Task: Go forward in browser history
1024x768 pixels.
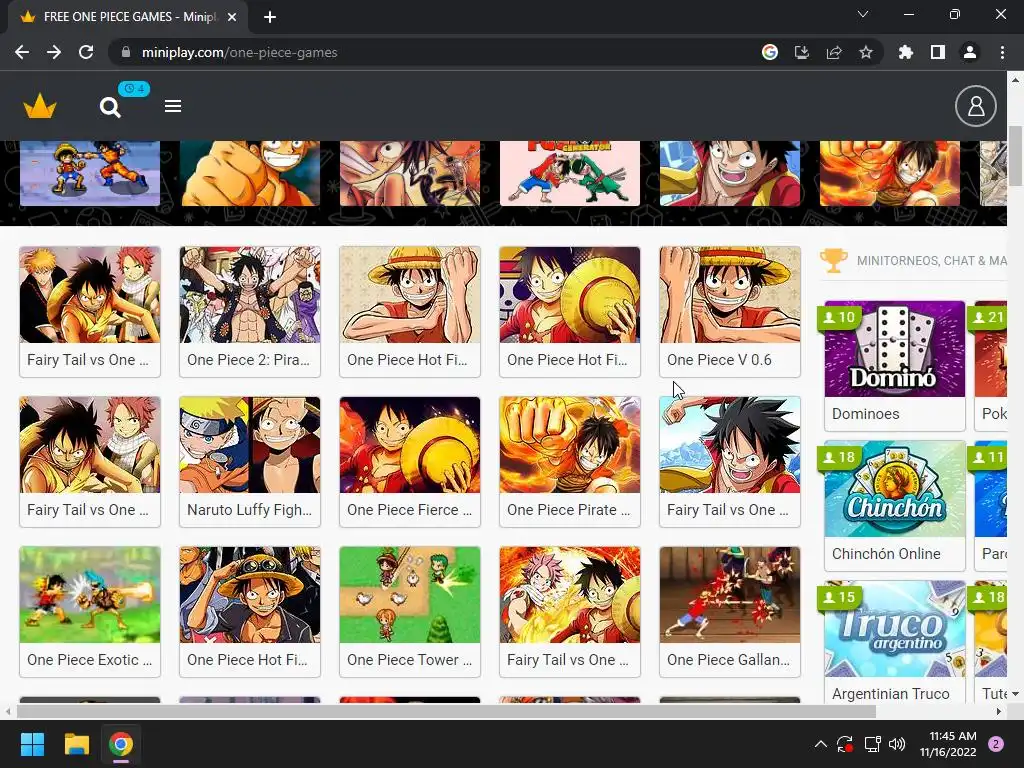Action: pos(54,52)
